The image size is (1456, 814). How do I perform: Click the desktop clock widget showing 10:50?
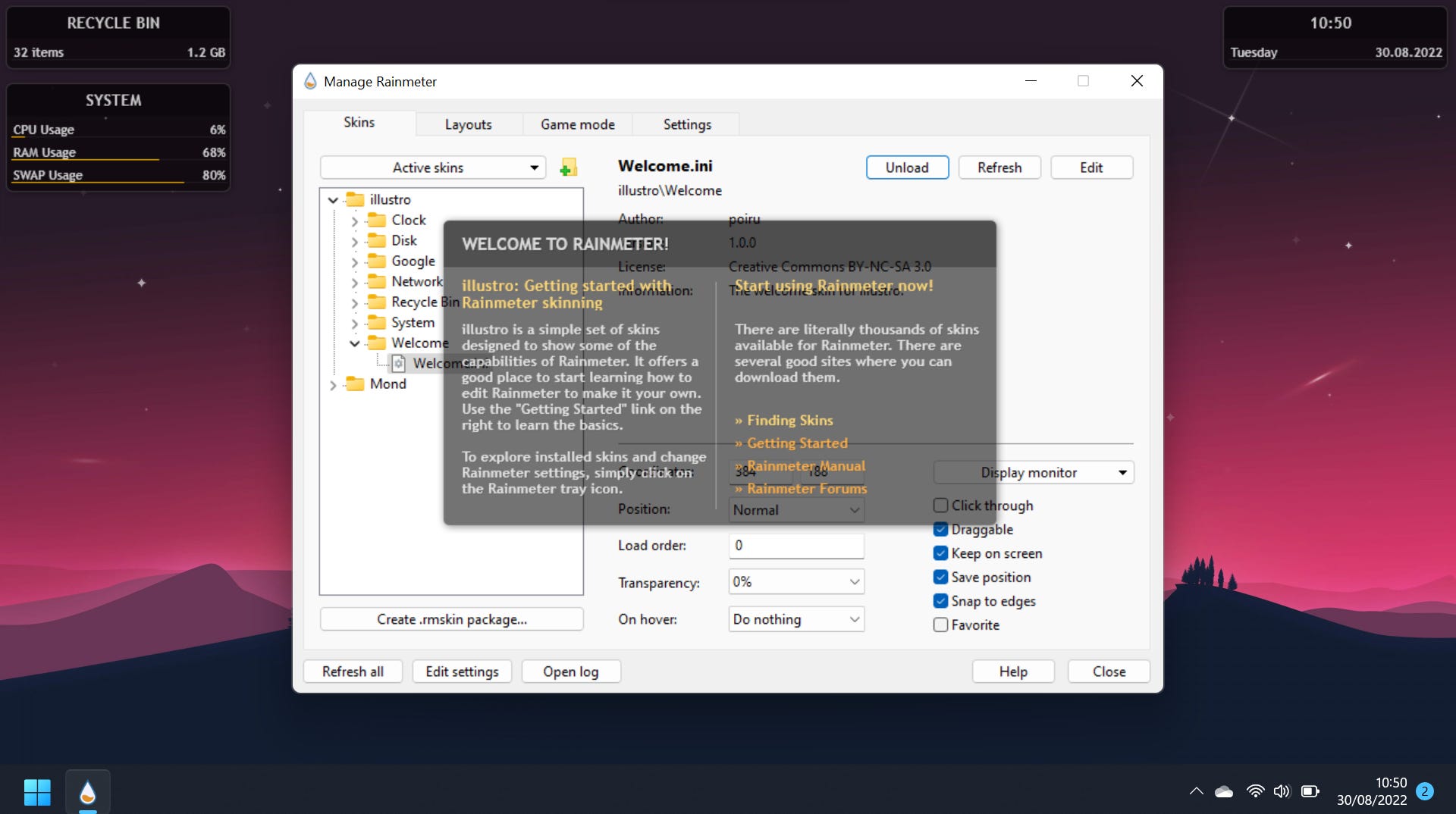1335,37
